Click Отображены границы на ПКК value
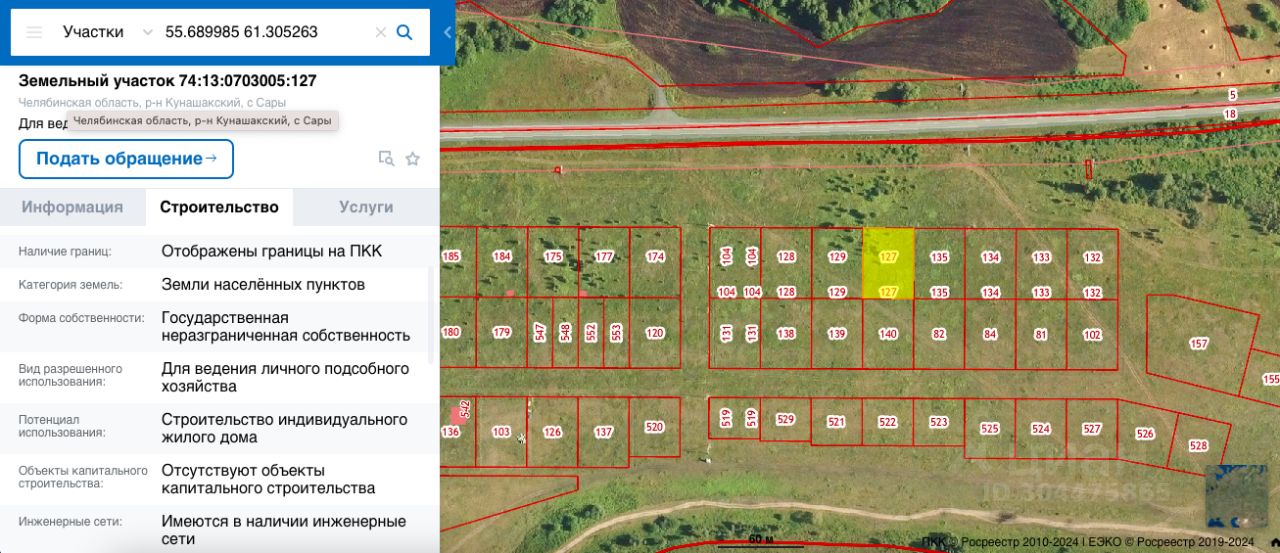The image size is (1280, 553). [x=272, y=251]
